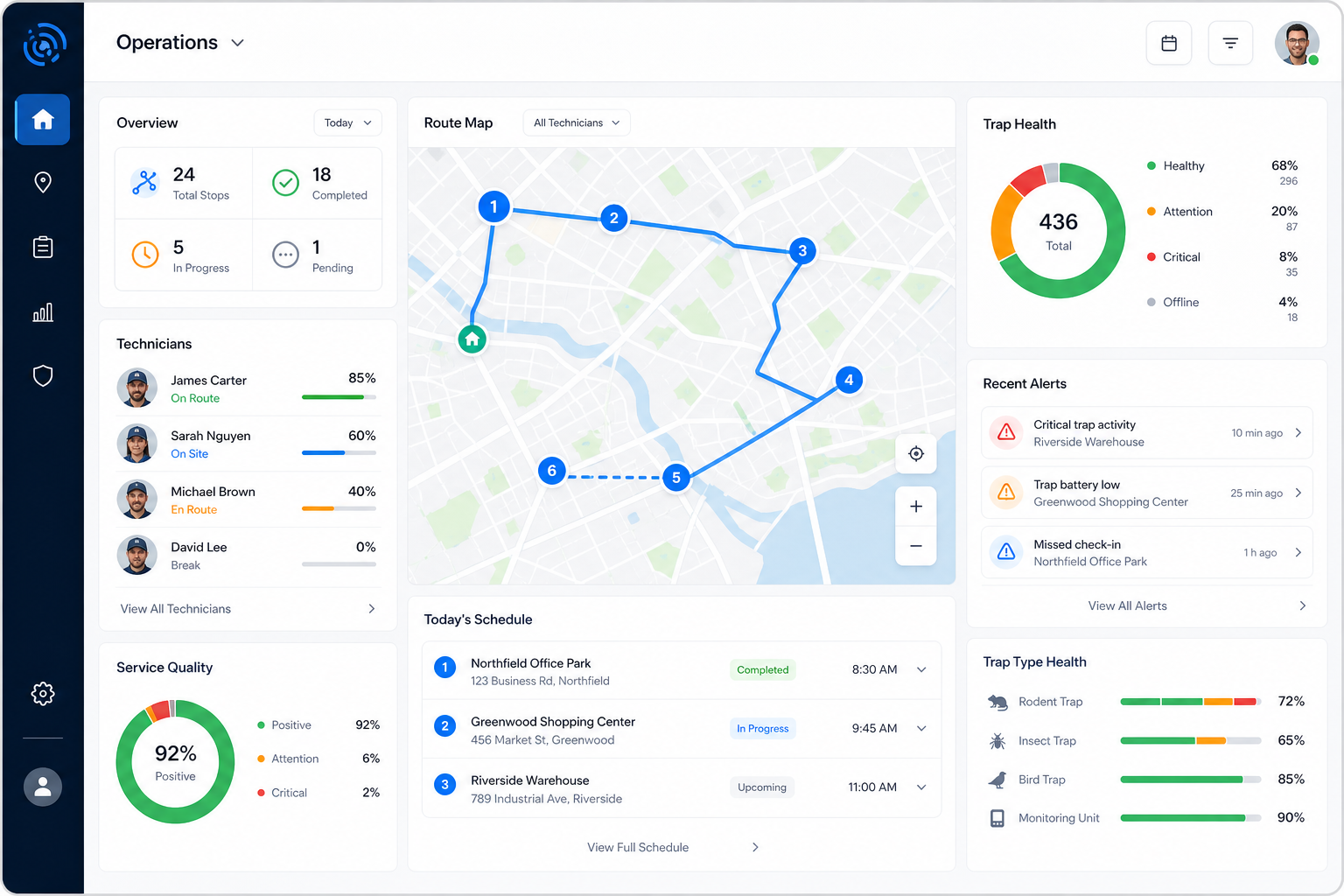
Task: Click the Upcoming status badge
Action: pyautogui.click(x=762, y=787)
